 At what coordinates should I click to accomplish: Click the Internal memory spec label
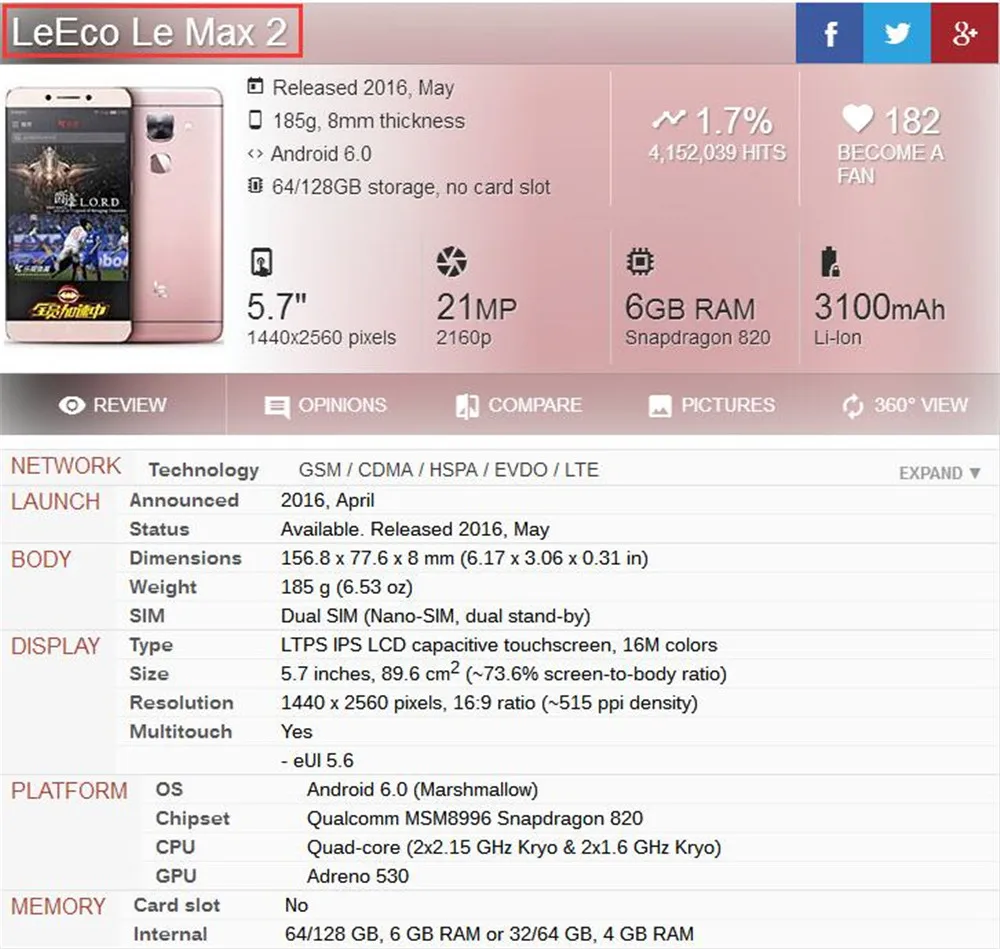coord(170,934)
